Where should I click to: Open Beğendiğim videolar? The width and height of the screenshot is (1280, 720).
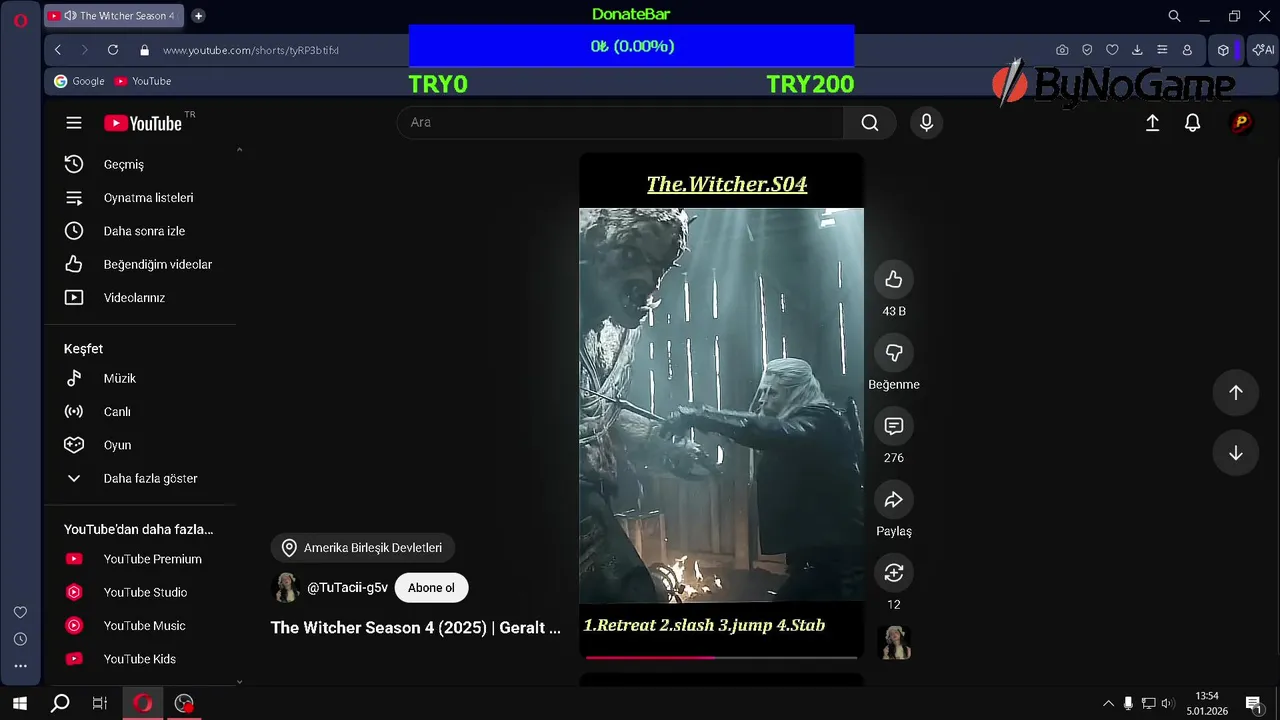click(138, 264)
